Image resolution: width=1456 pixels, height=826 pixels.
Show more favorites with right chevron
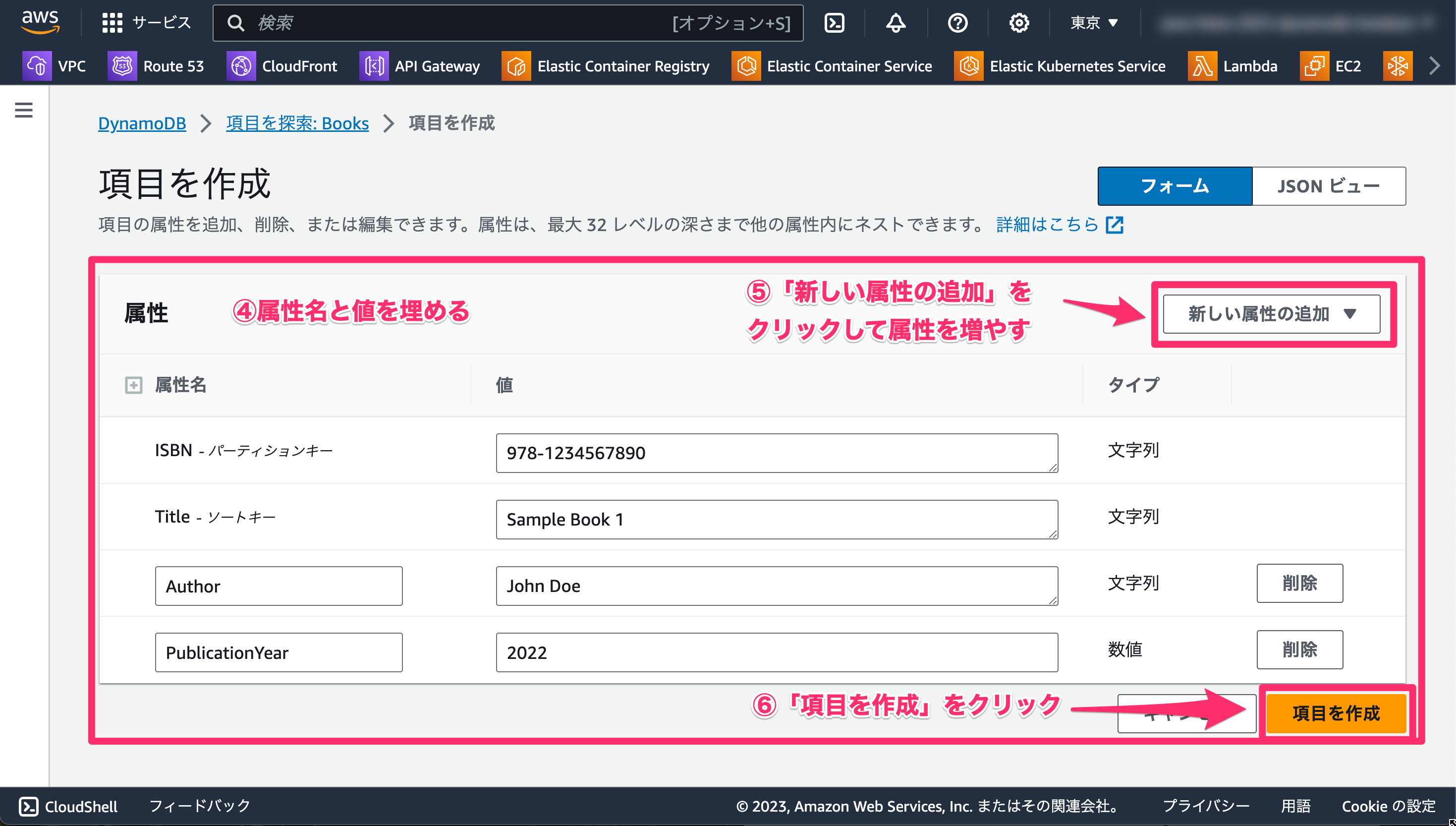point(1435,66)
